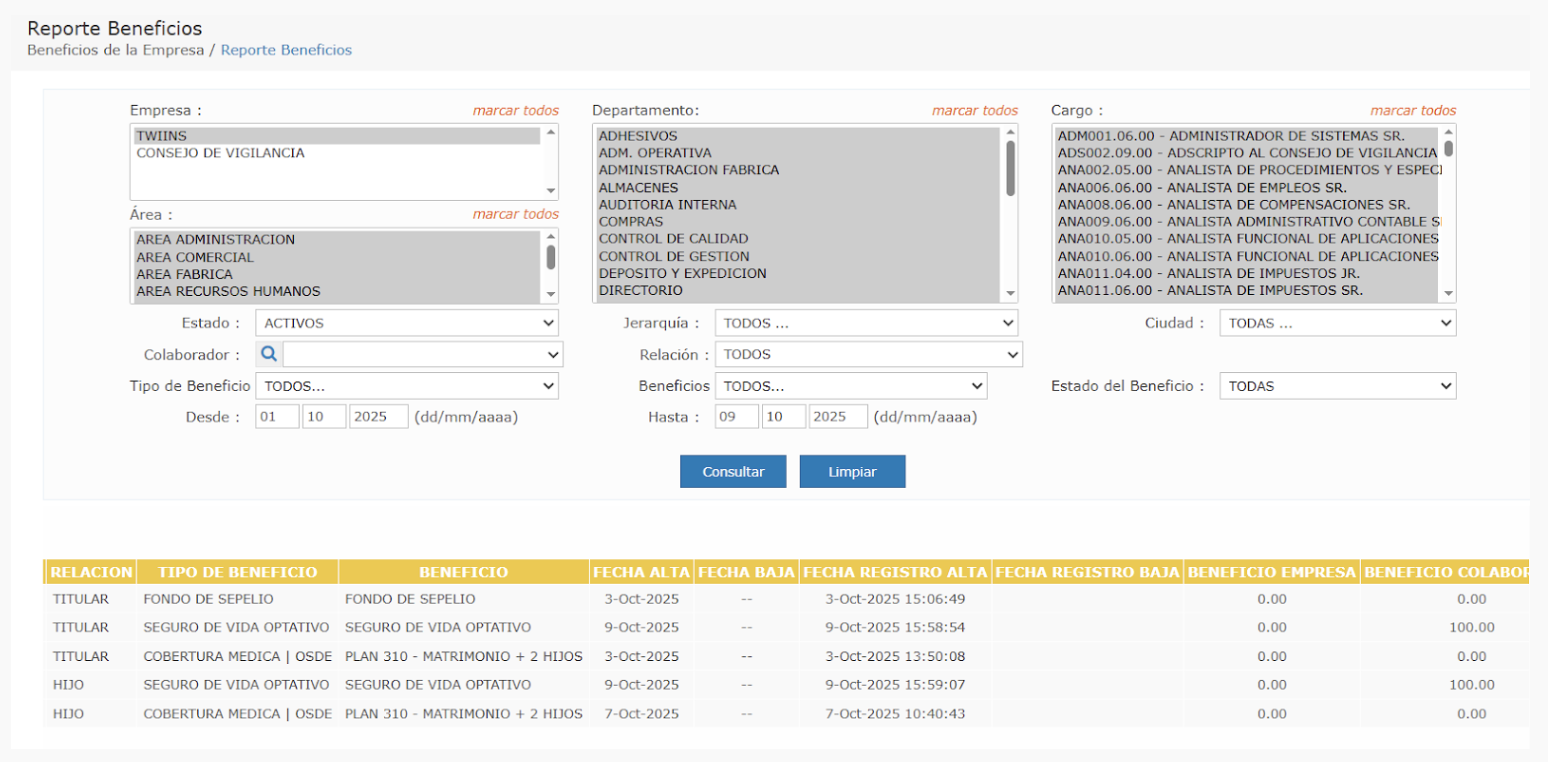Select CONTROL DE GESTION in Departamento list
Screen dimensions: 1548x762
coord(798,256)
